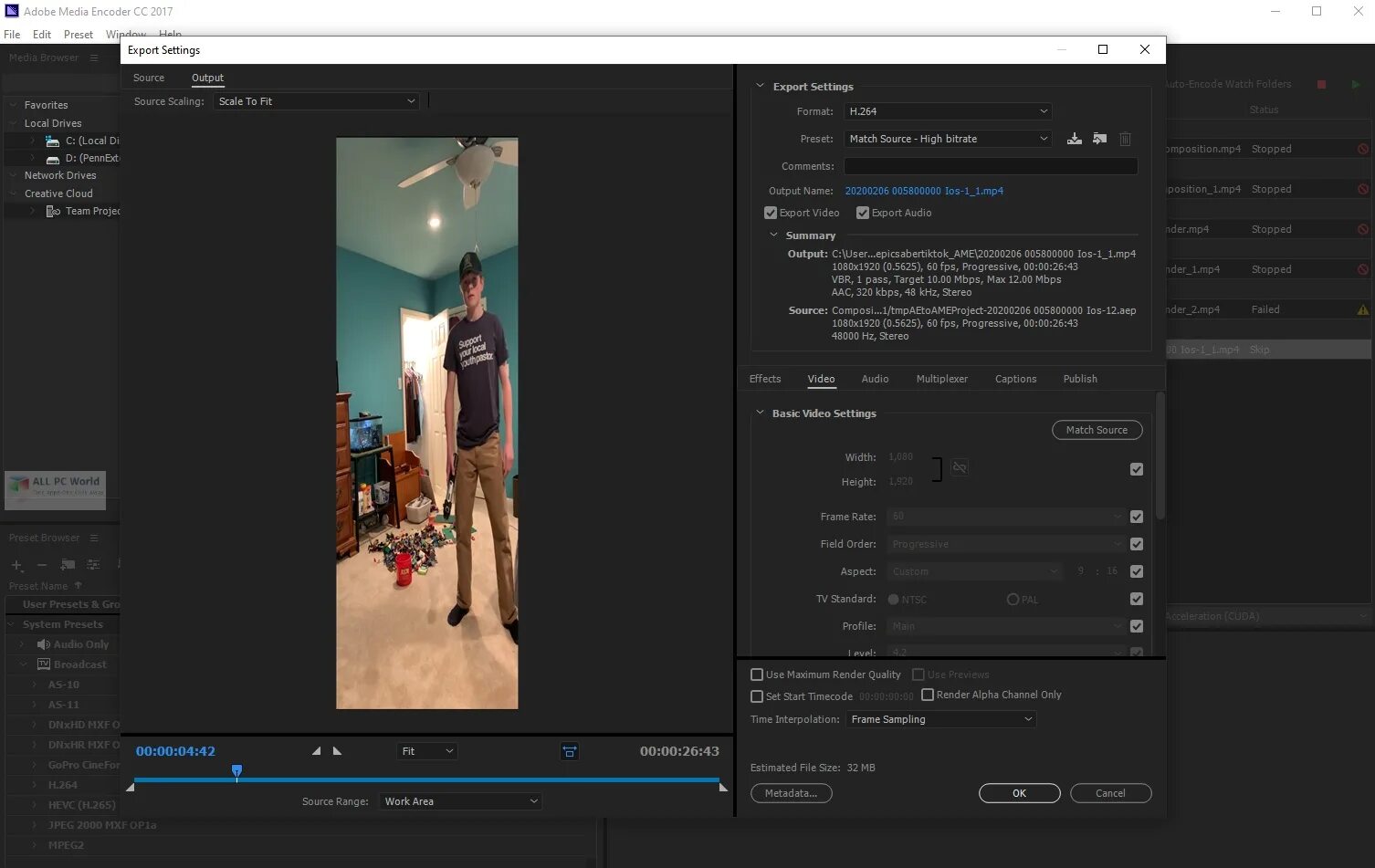Viewport: 1375px width, 868px height.
Task: Click the Import Preset icon
Action: [x=1100, y=139]
